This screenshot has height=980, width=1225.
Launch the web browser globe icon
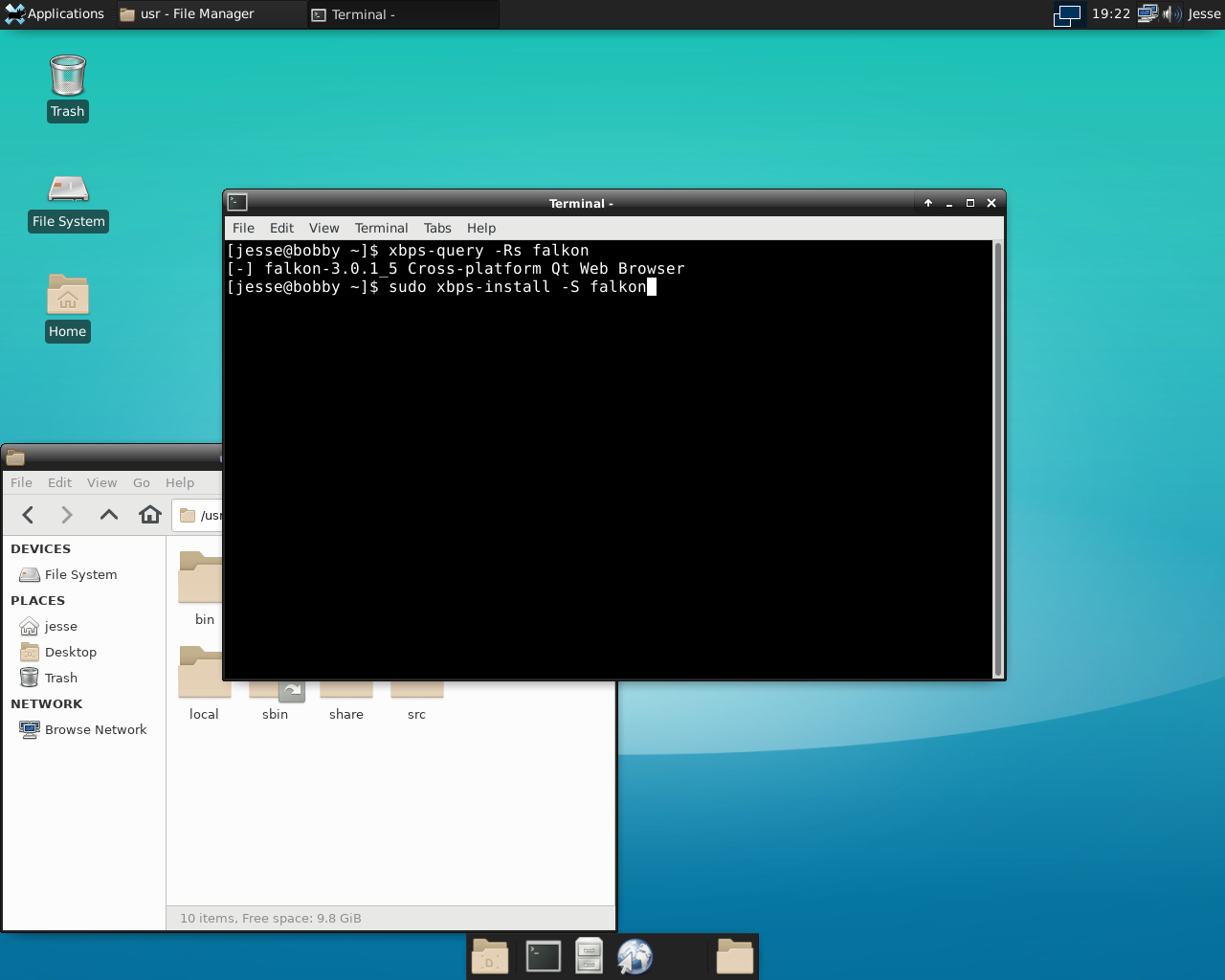click(635, 956)
